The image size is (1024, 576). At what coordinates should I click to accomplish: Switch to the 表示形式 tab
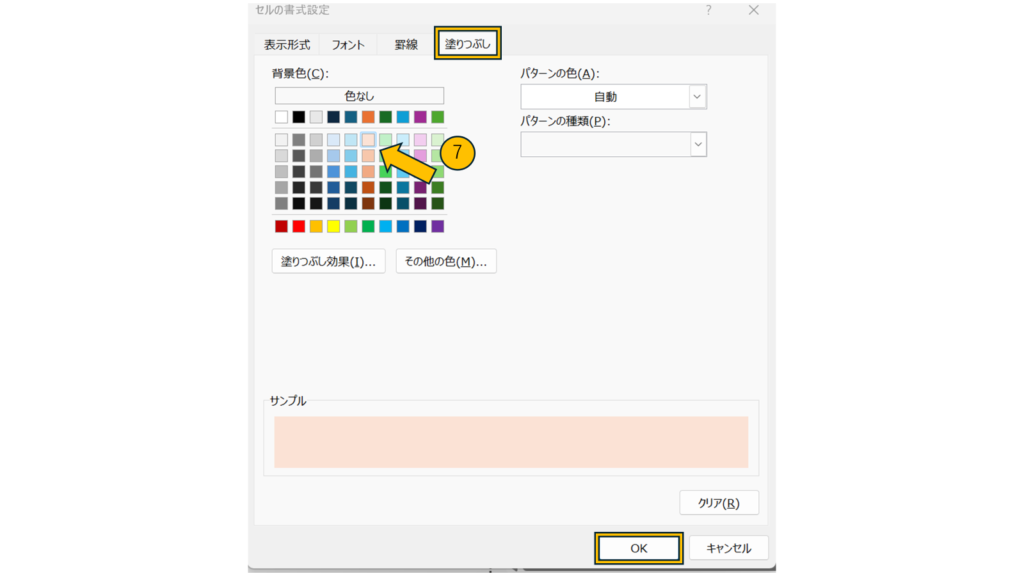pyautogui.click(x=287, y=45)
